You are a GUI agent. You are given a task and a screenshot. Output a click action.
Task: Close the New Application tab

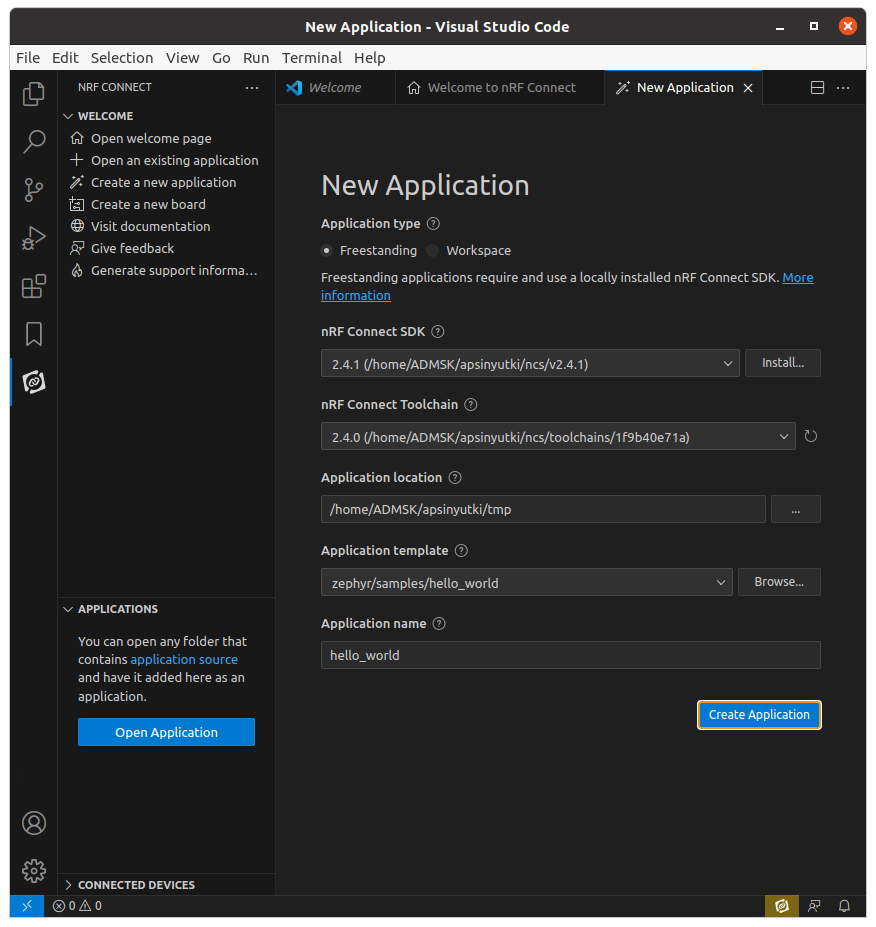point(748,88)
